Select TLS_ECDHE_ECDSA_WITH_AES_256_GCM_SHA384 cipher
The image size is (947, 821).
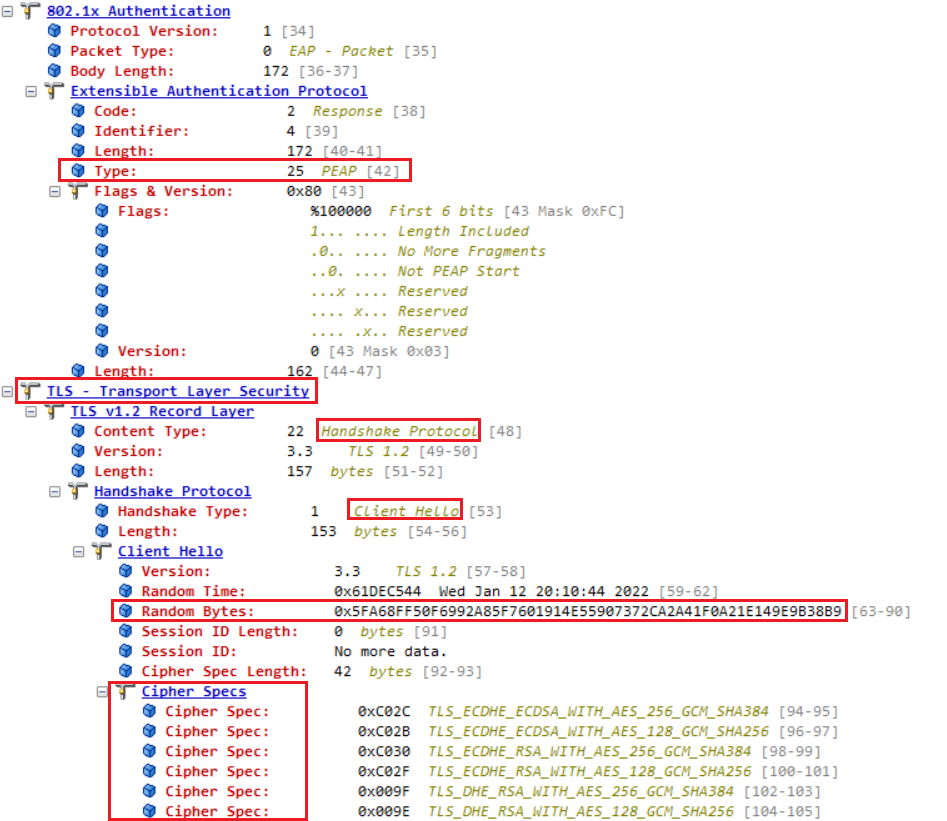599,712
